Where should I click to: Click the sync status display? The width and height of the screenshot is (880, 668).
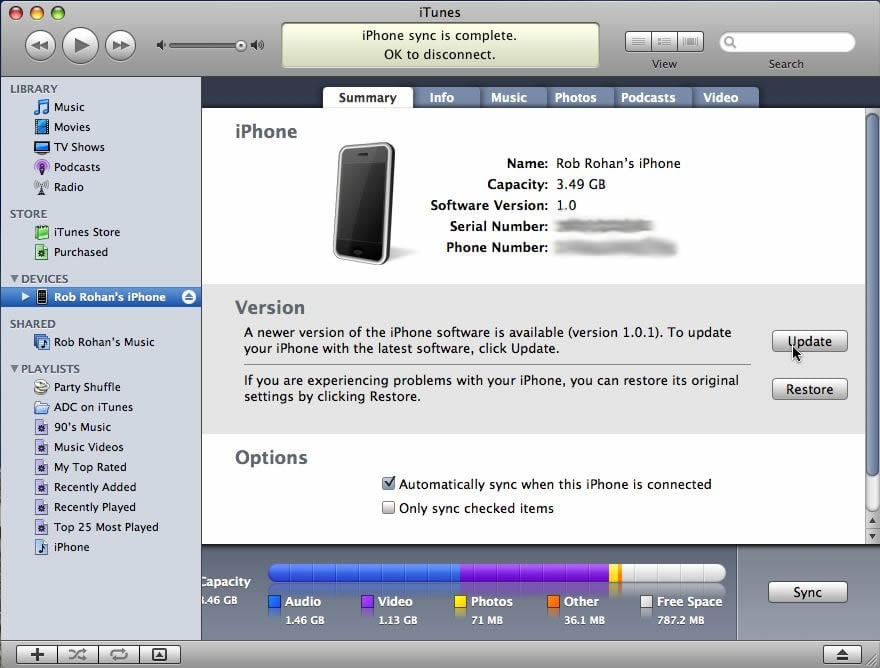click(x=440, y=45)
